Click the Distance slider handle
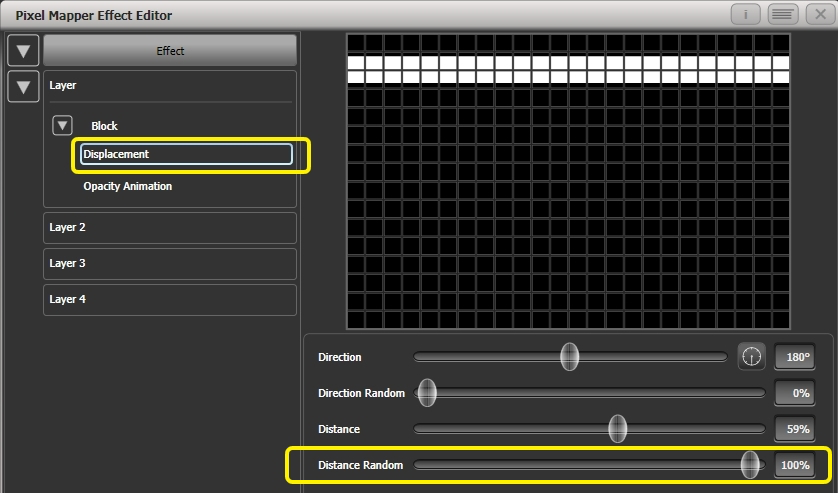 pos(618,429)
